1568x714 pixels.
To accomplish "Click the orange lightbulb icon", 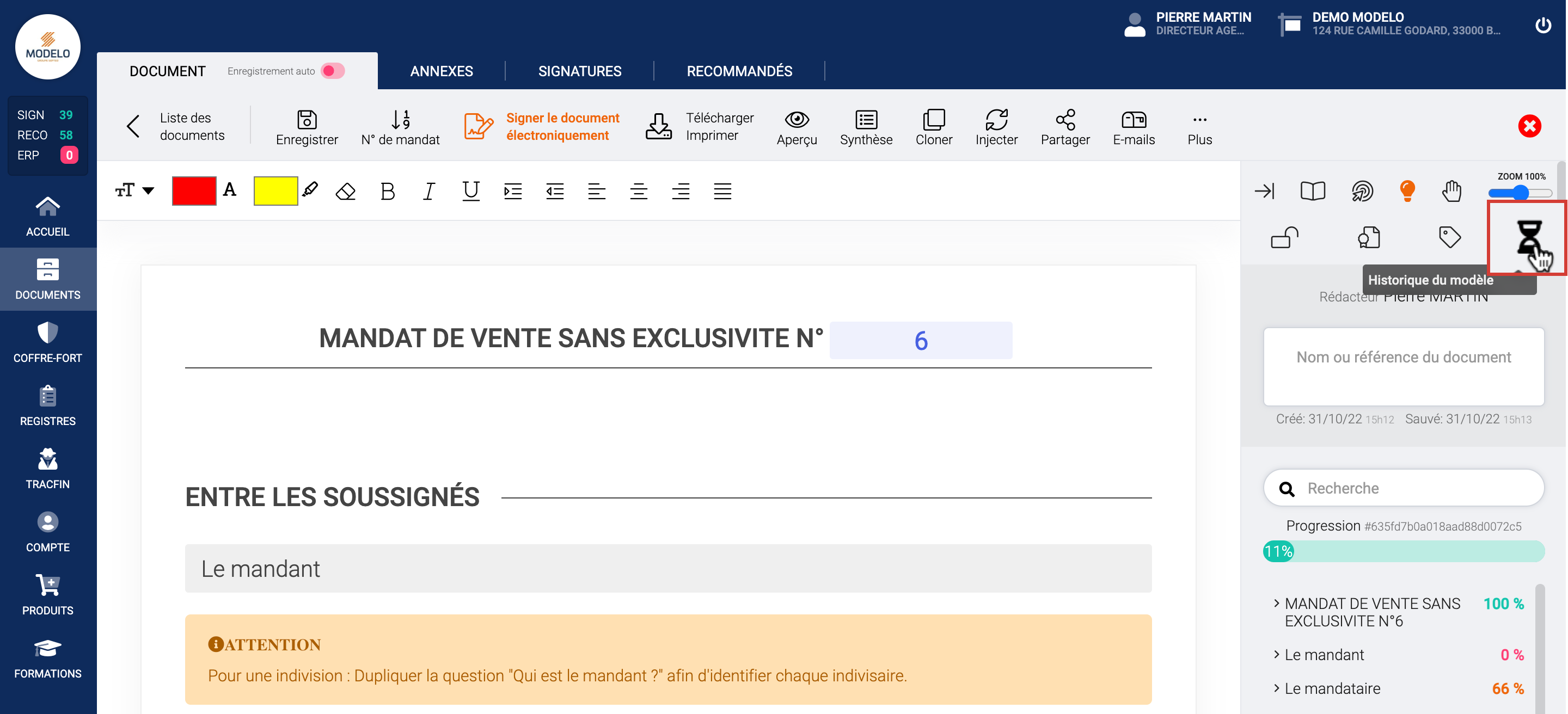I will pos(1407,191).
